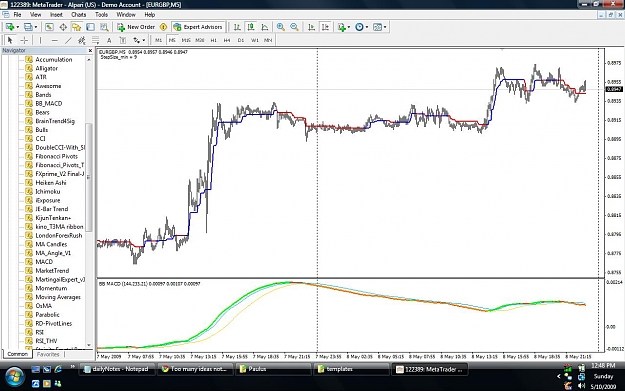Open the Help menu
The image size is (625, 391).
click(149, 14)
